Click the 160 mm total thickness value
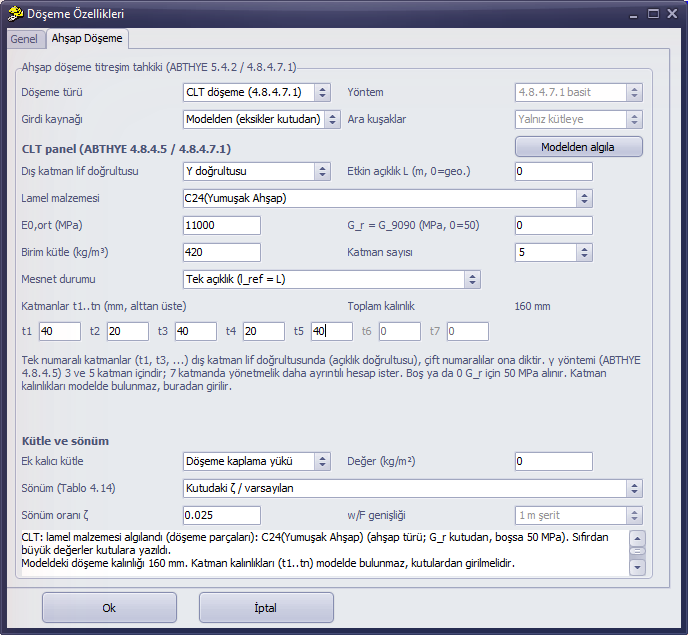688x635 pixels. (x=532, y=306)
